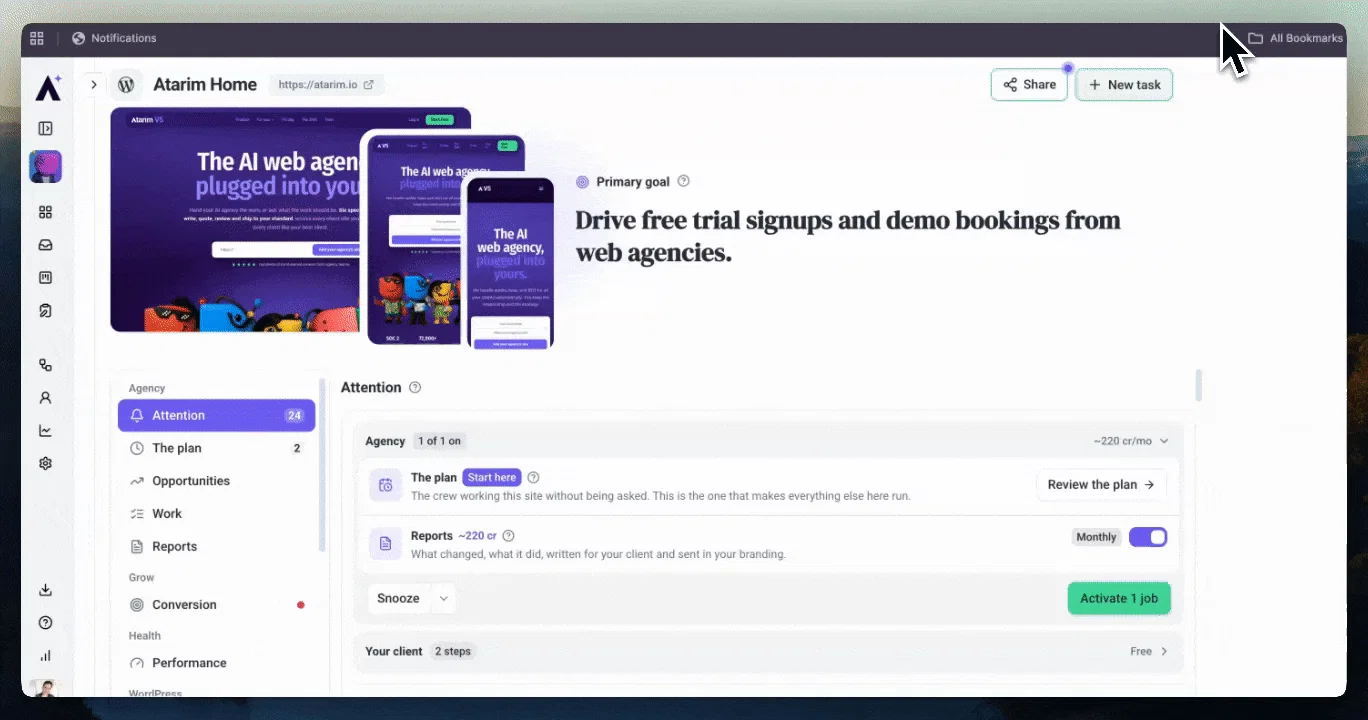Open Opportunities in the side menu
The image size is (1368, 720).
(216, 481)
